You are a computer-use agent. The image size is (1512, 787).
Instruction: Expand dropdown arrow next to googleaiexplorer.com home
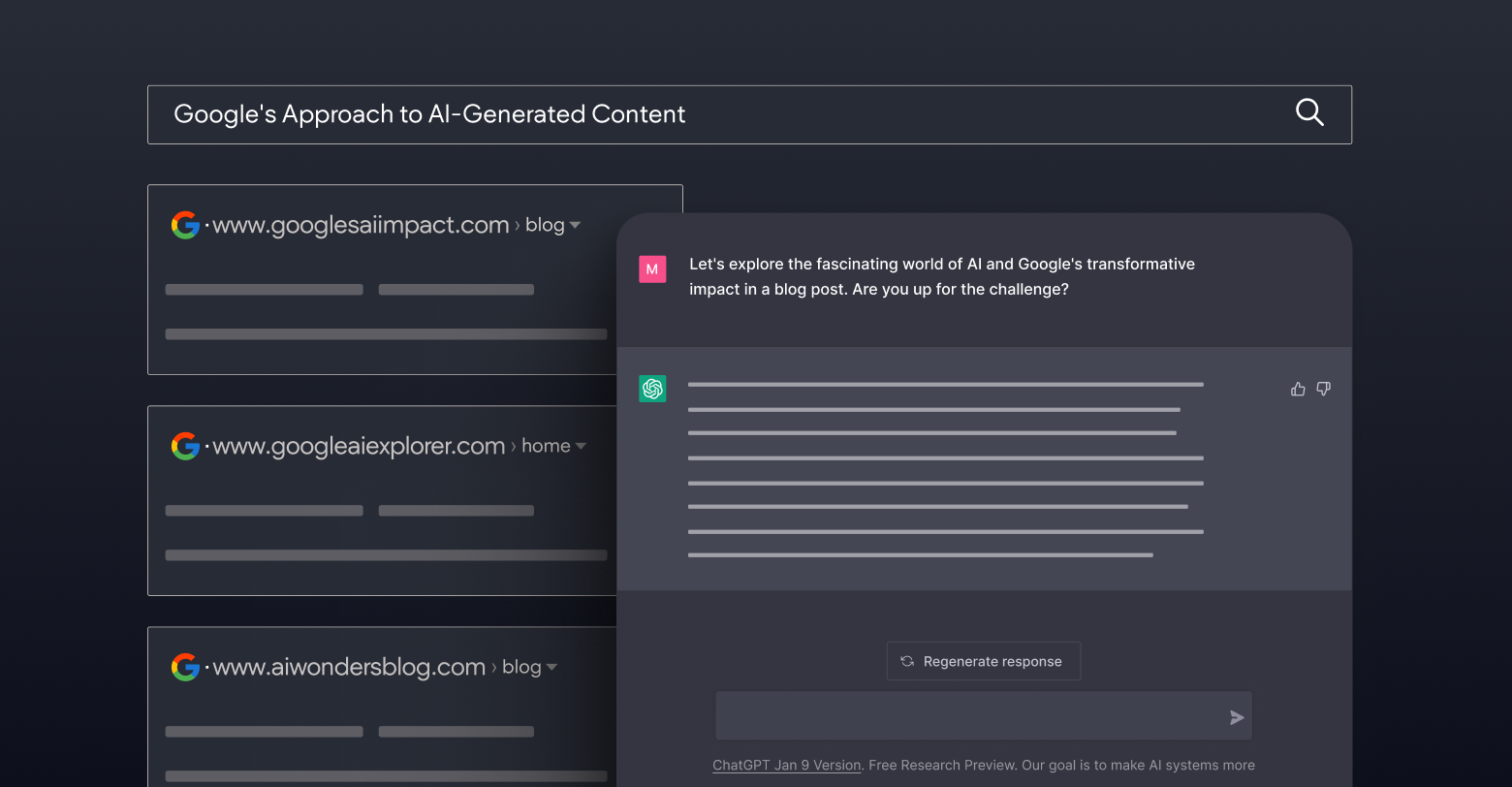pyautogui.click(x=581, y=447)
